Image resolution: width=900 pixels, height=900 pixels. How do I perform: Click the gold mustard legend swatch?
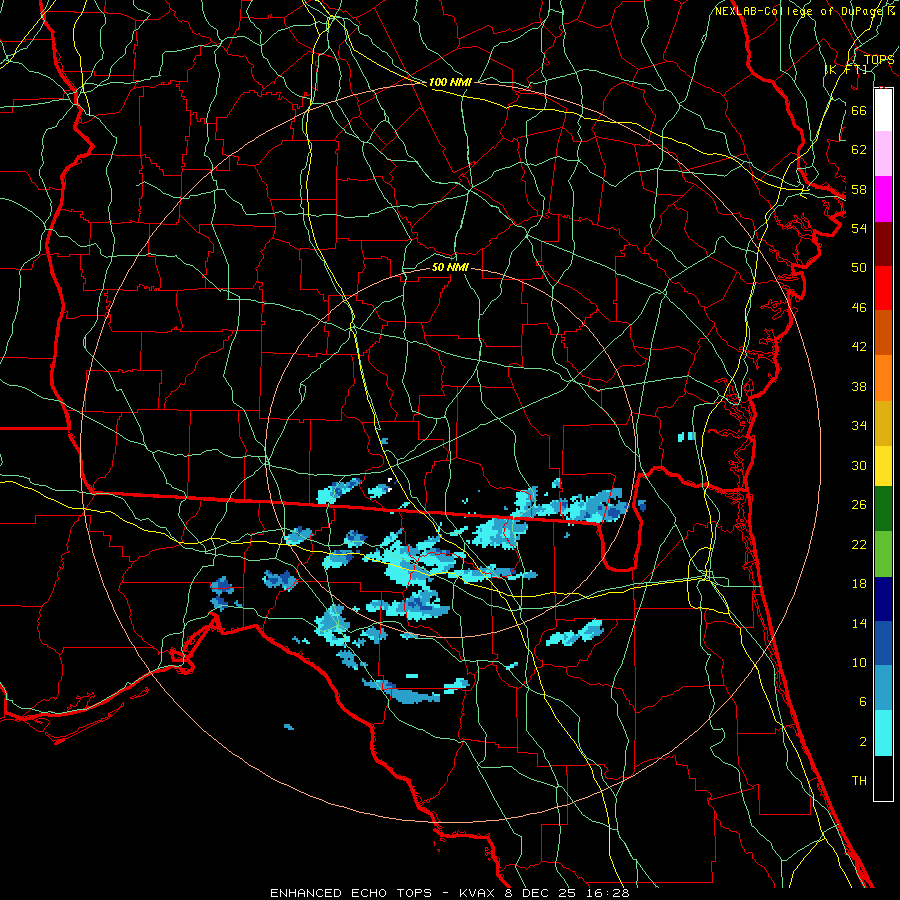pyautogui.click(x=883, y=423)
